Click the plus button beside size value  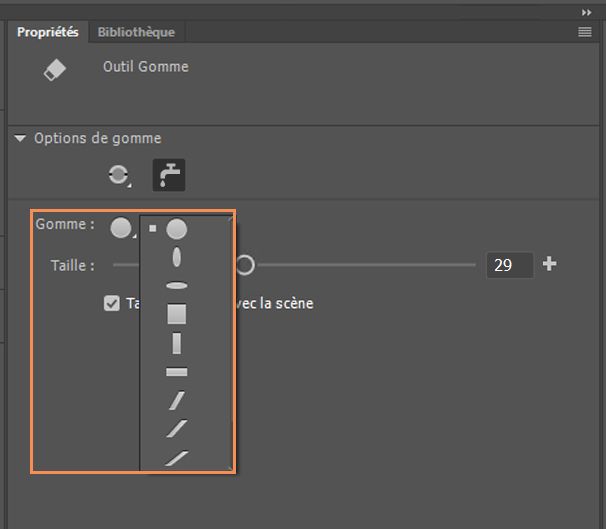click(x=549, y=264)
